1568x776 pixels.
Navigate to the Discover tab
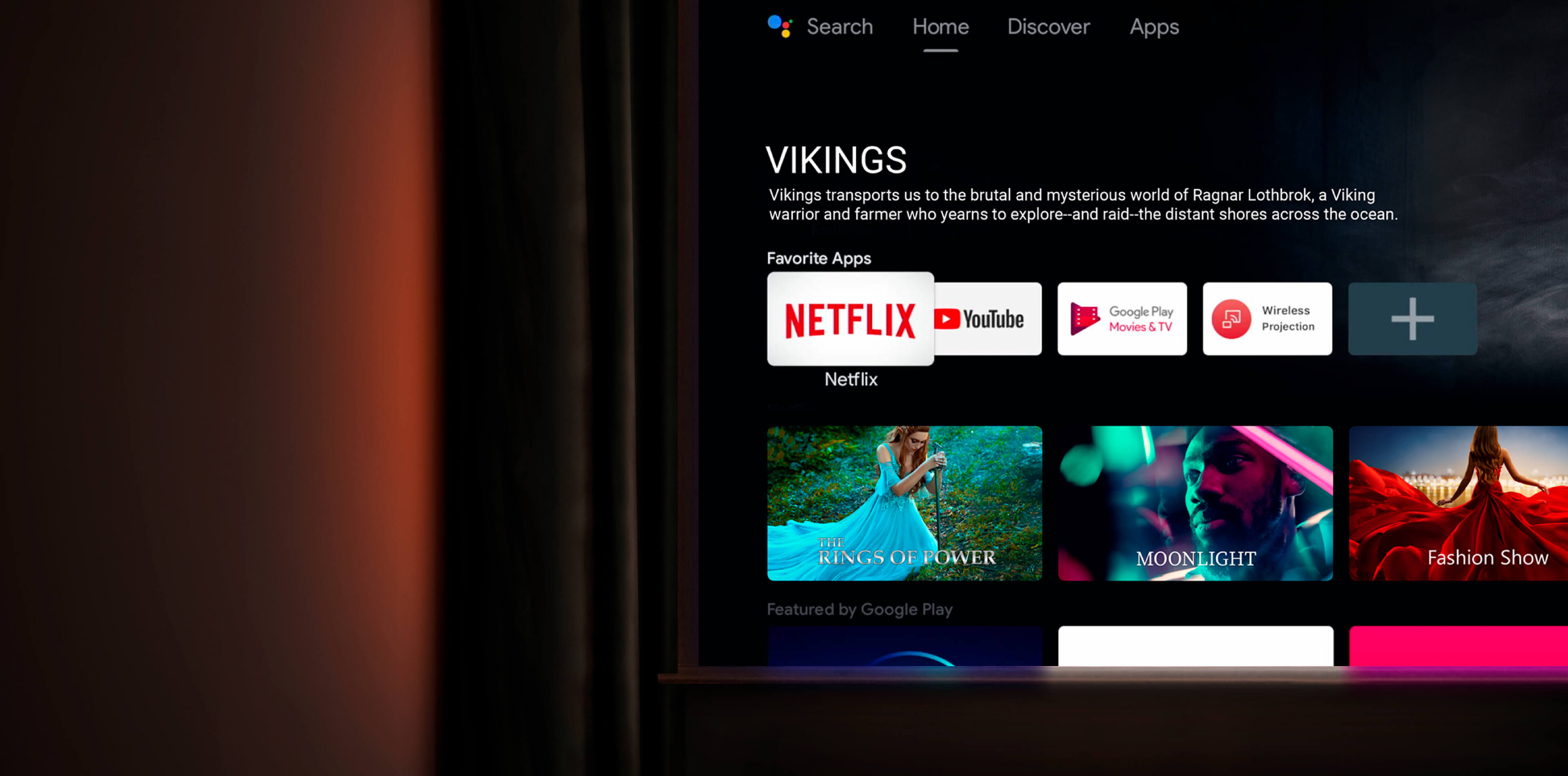pos(1049,27)
